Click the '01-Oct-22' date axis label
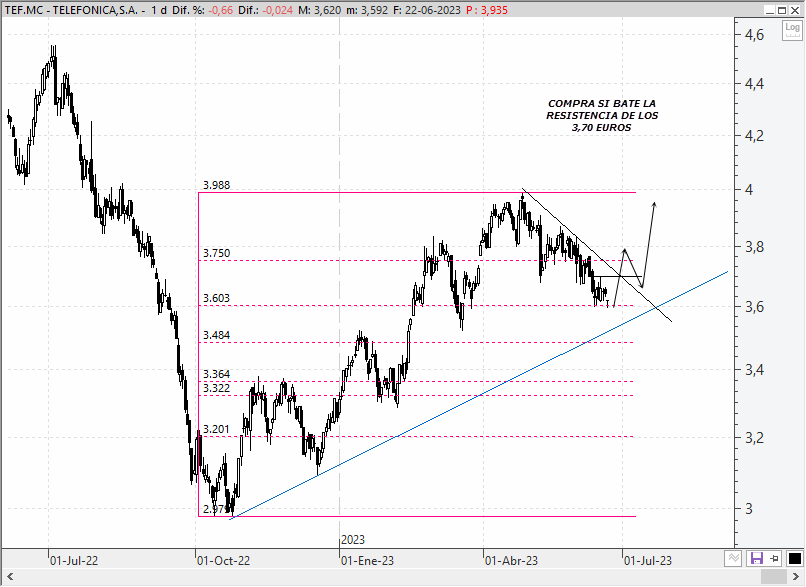 tap(223, 560)
